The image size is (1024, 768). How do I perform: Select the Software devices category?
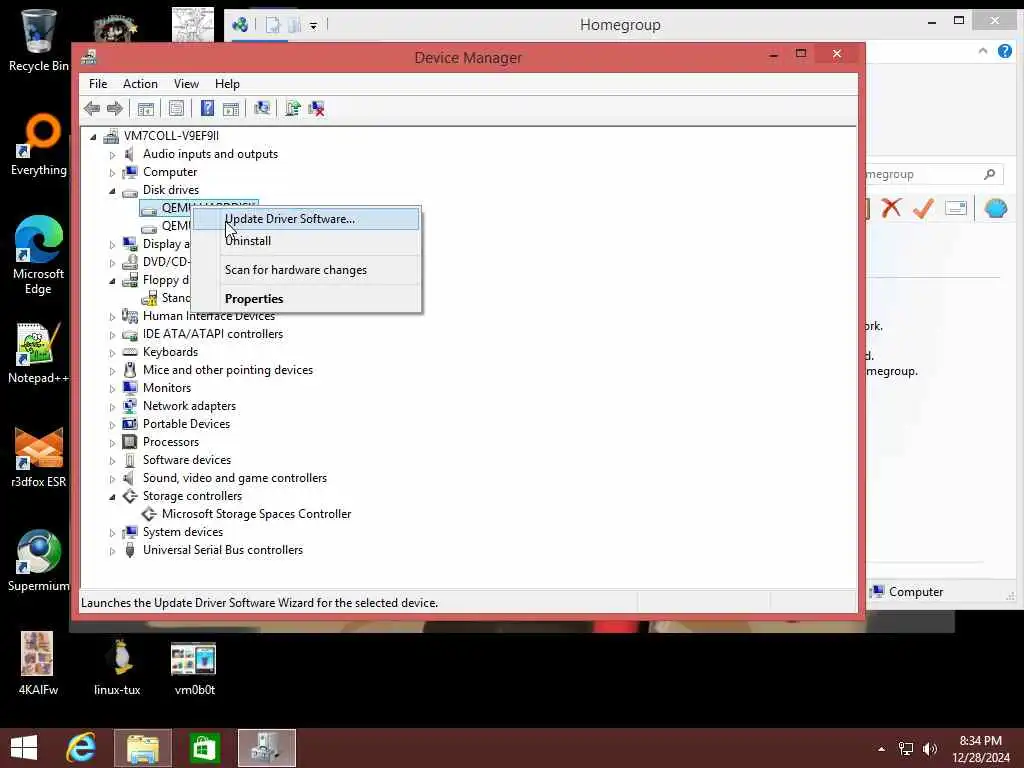click(x=187, y=460)
